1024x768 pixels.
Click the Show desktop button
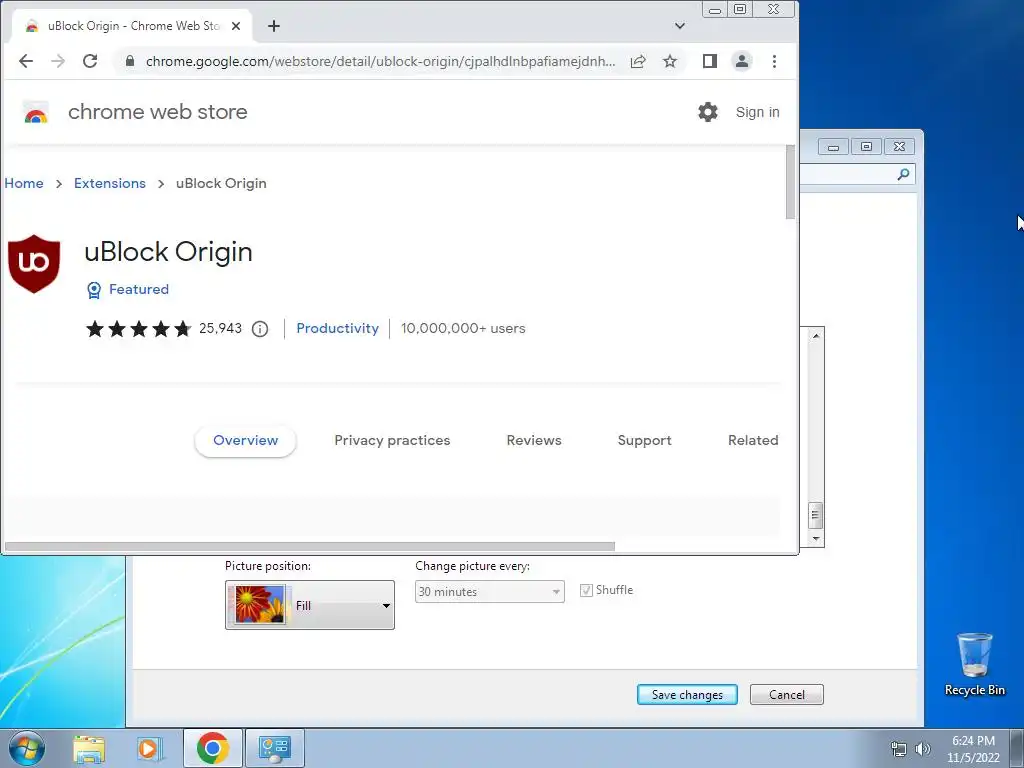coord(1017,748)
